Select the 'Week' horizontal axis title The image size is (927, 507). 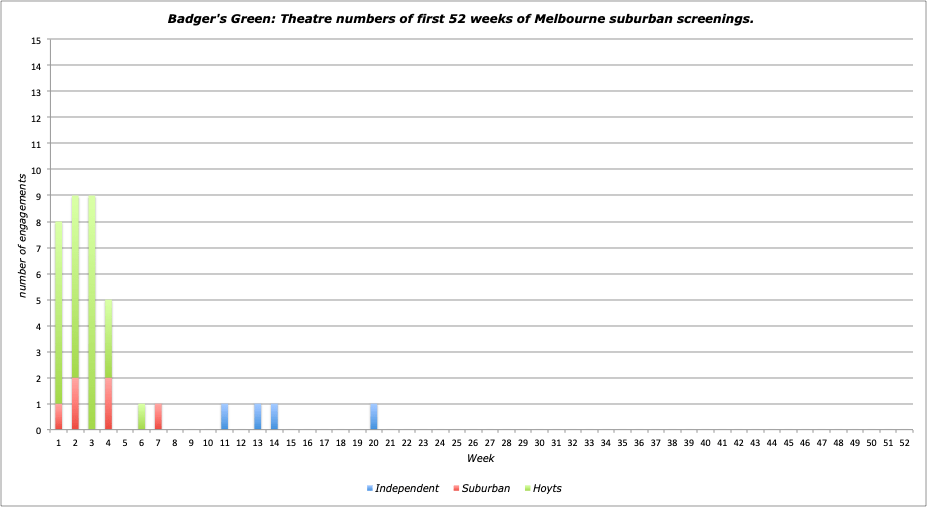480,458
